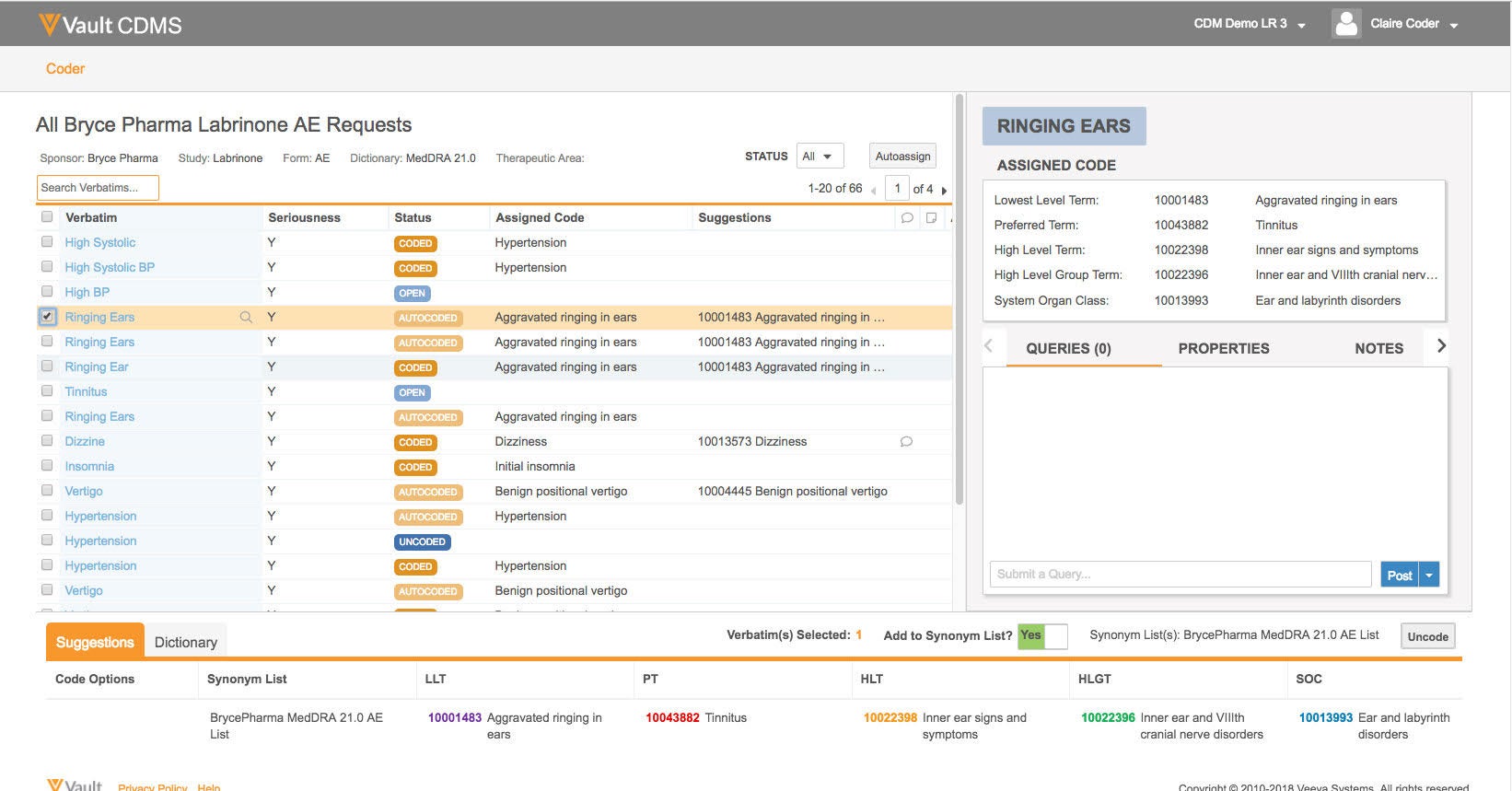Click the Search Verbatims input field
The image size is (1512, 791).
tap(98, 188)
